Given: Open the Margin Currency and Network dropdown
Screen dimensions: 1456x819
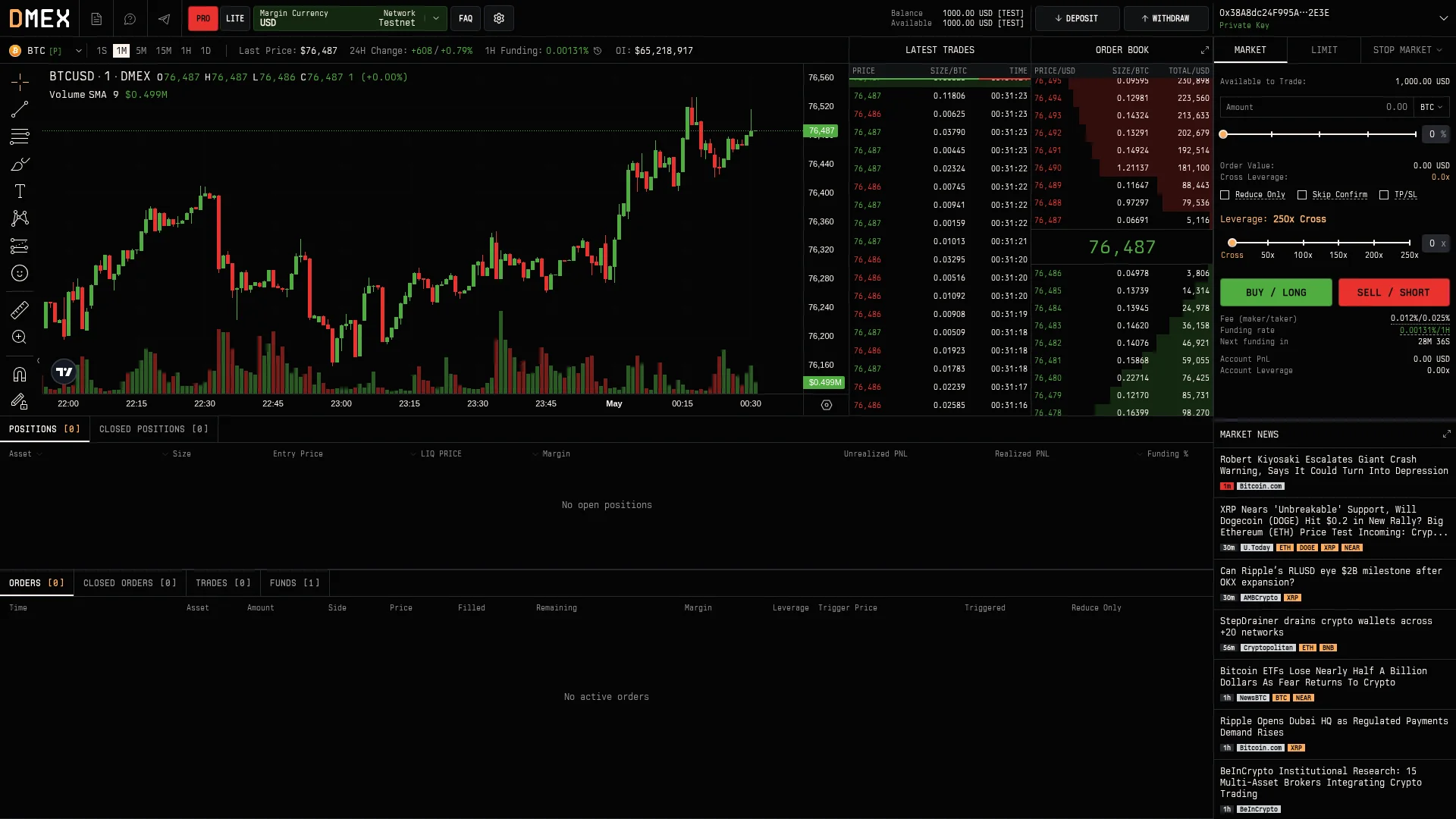Looking at the screenshot, I should click(x=350, y=19).
